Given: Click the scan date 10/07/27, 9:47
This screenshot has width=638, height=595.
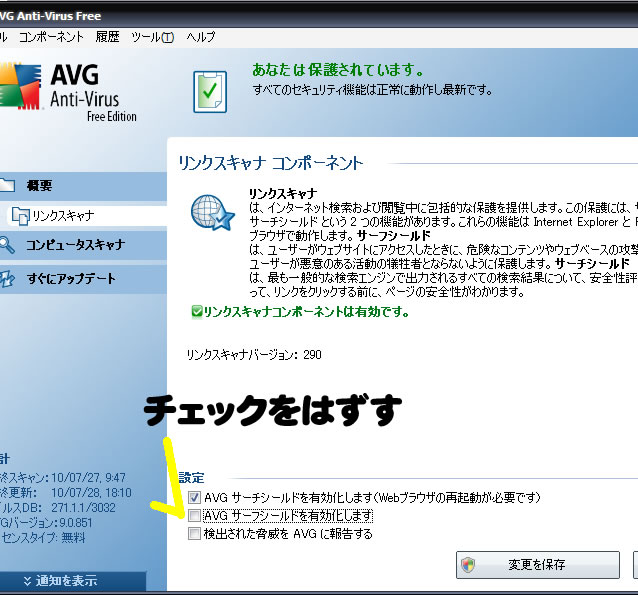Looking at the screenshot, I should [x=88, y=477].
